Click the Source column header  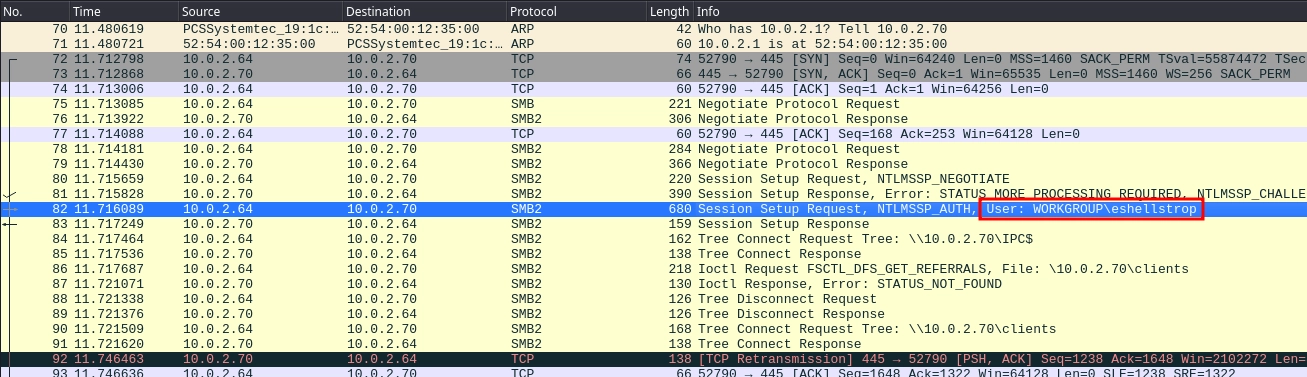(x=259, y=11)
